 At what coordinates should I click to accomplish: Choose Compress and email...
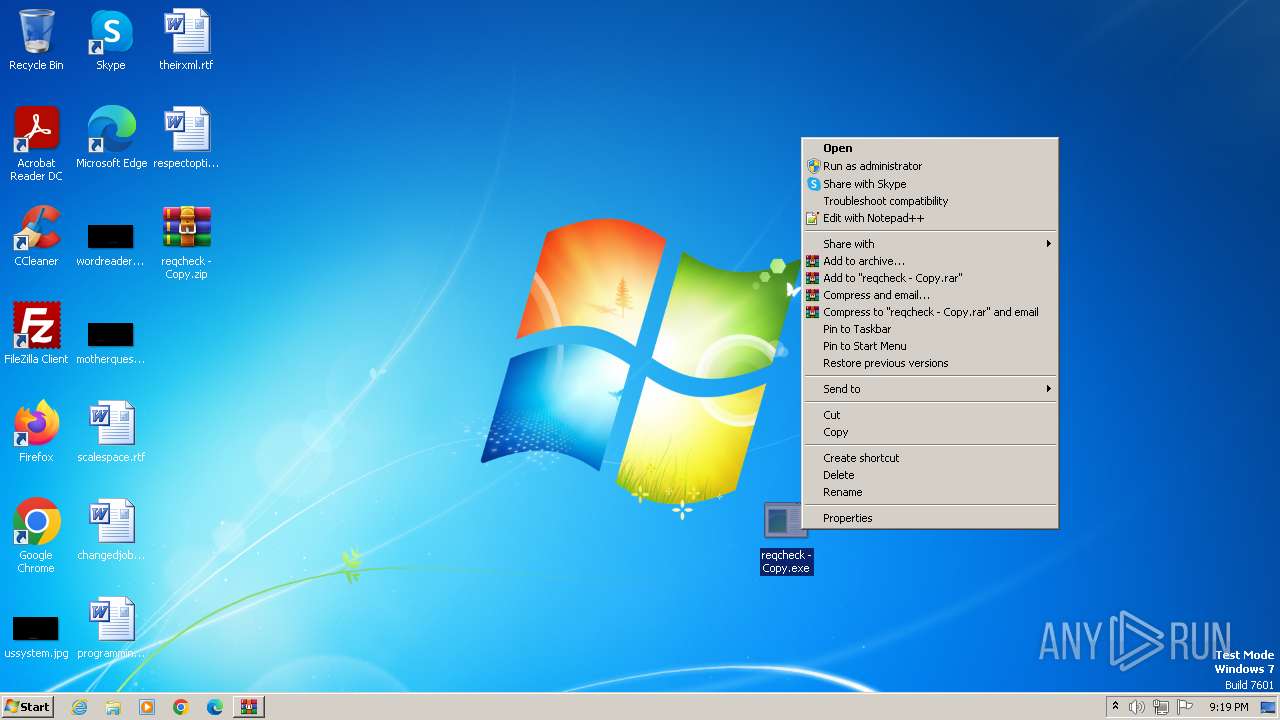point(930,295)
